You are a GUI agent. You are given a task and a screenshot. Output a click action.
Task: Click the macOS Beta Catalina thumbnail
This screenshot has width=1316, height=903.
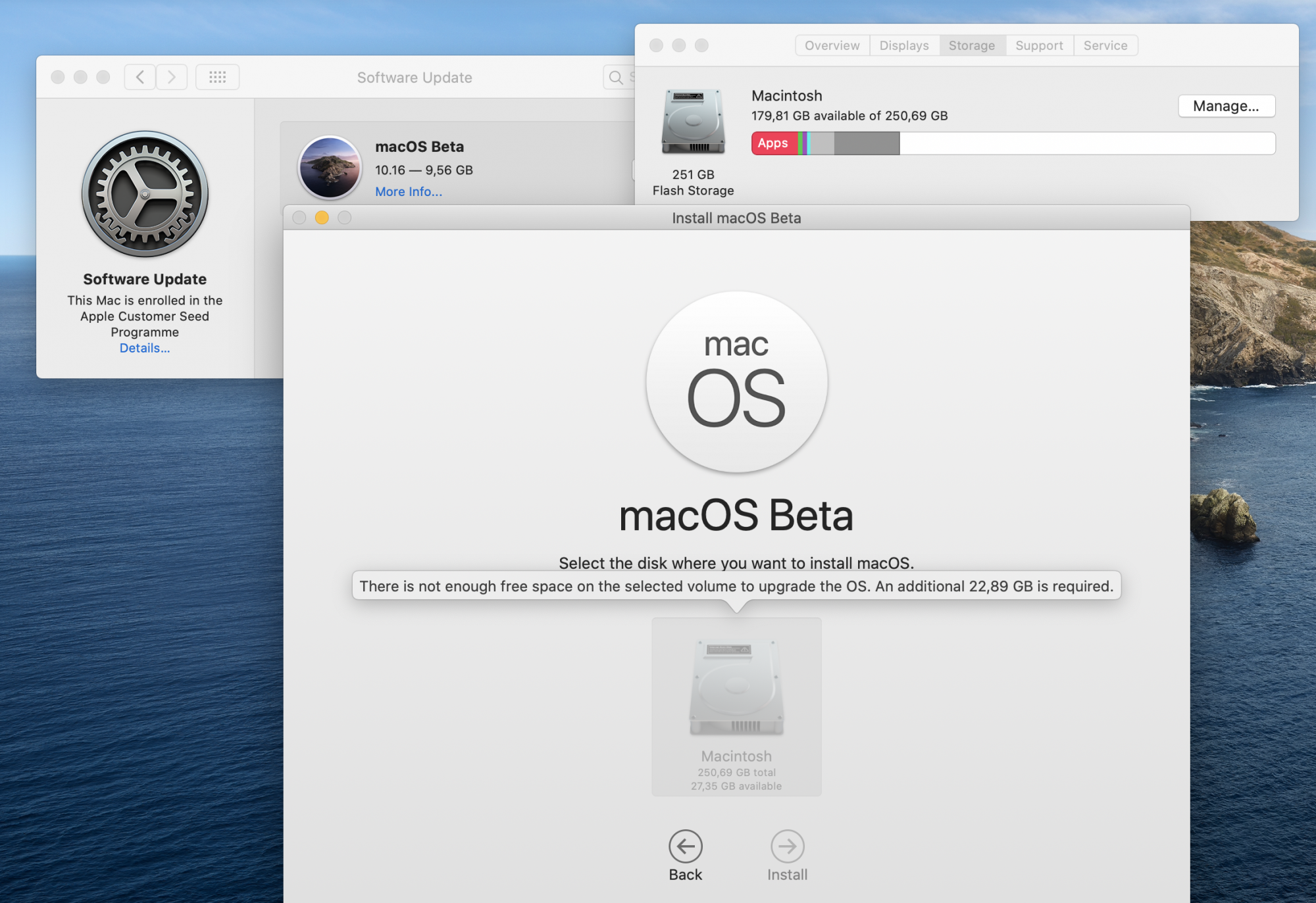point(330,167)
